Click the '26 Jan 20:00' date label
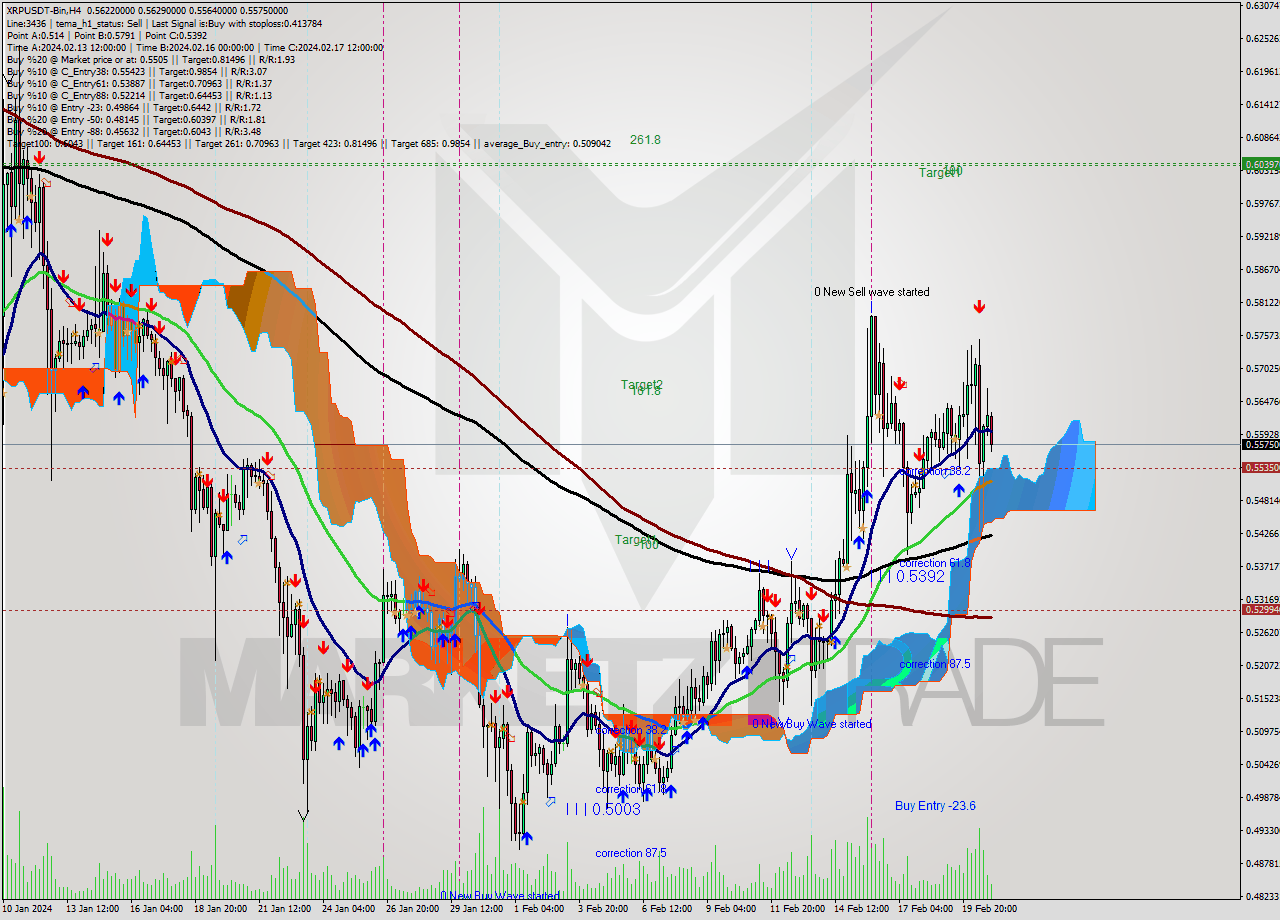This screenshot has height=920, width=1280. (414, 909)
